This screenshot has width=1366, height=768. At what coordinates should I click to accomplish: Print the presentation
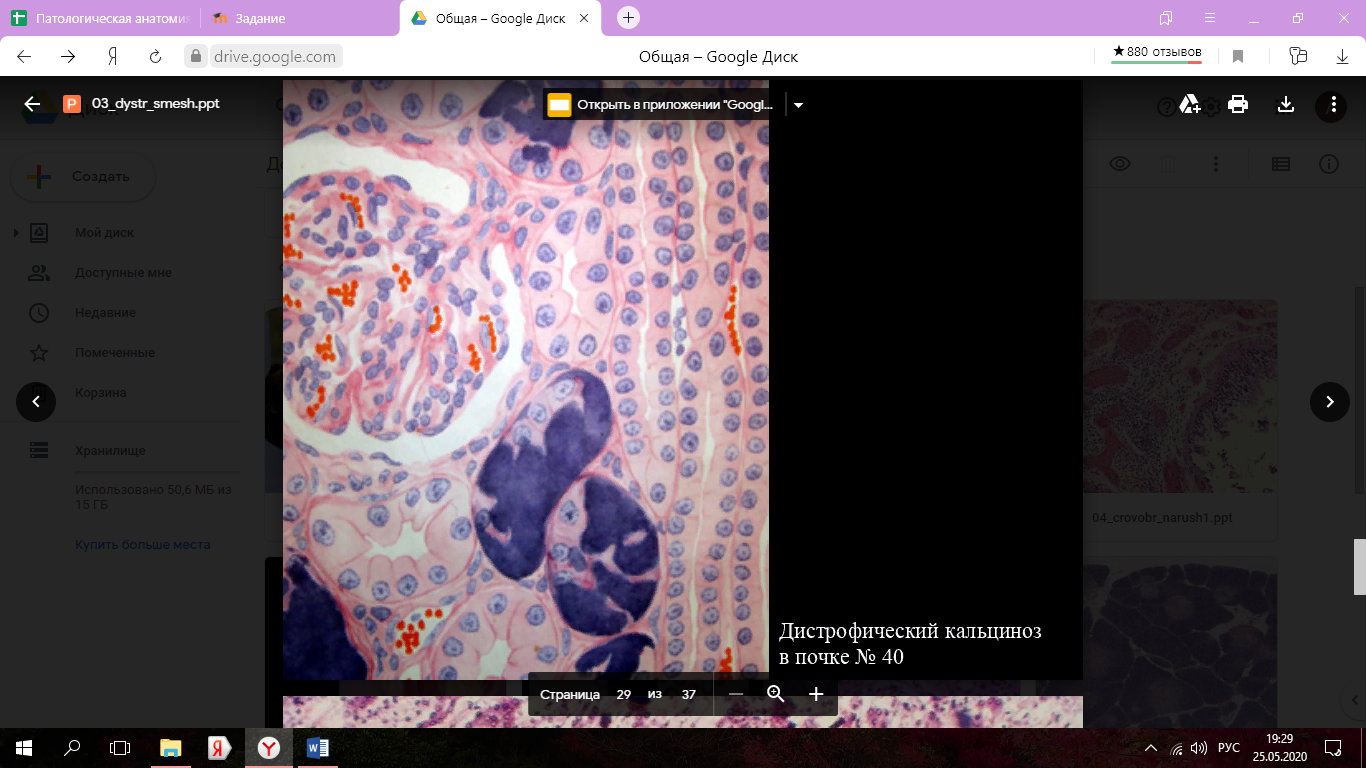pyautogui.click(x=1238, y=104)
